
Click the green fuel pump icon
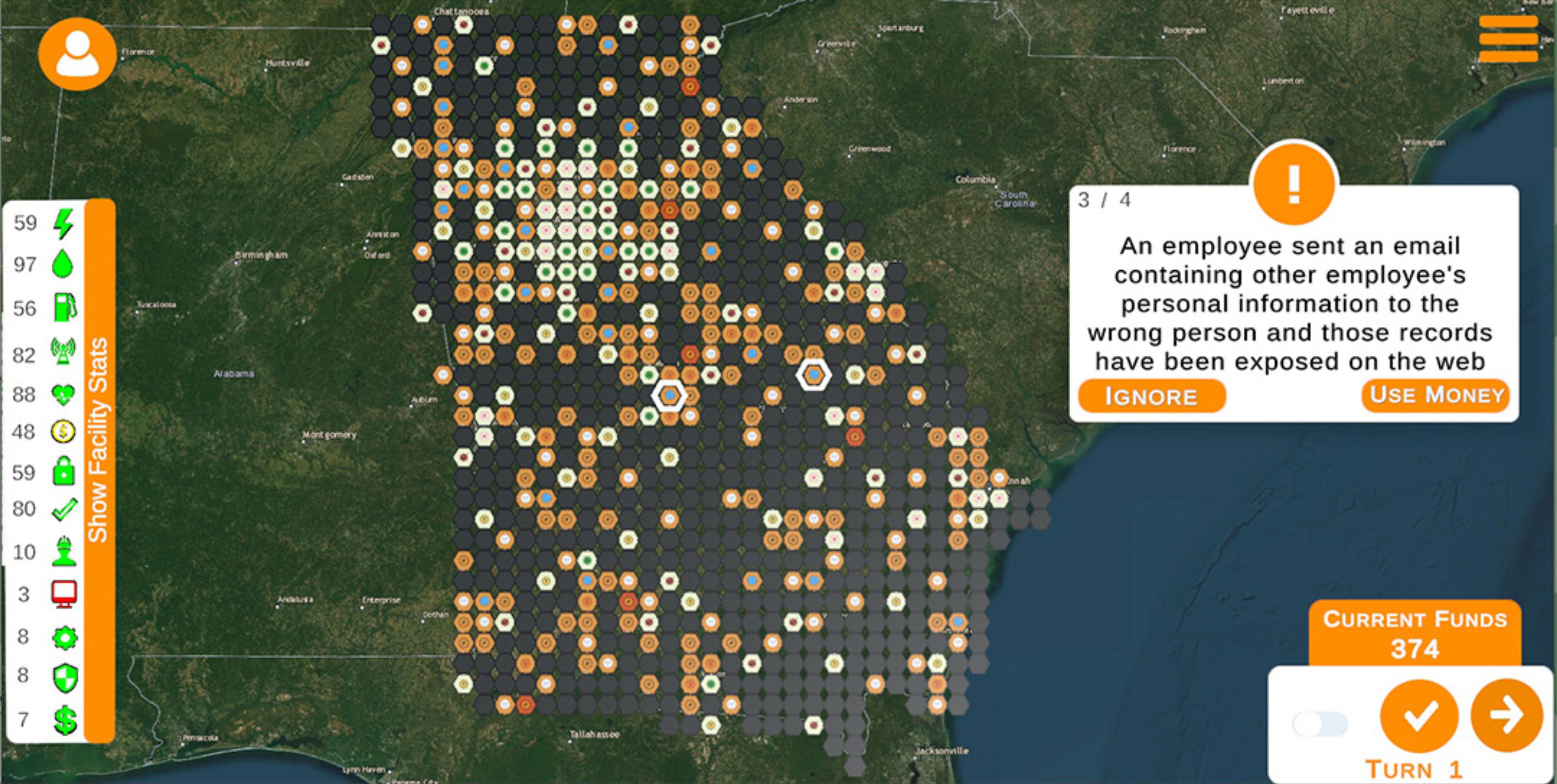pyautogui.click(x=65, y=308)
